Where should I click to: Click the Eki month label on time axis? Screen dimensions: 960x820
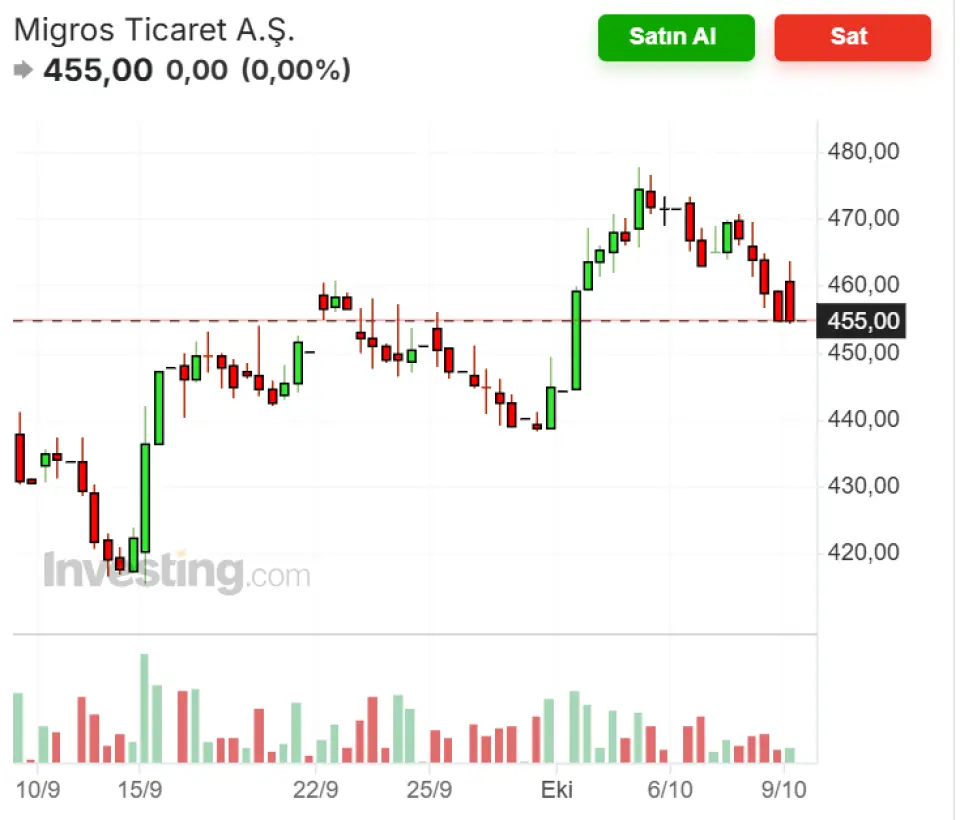(556, 790)
